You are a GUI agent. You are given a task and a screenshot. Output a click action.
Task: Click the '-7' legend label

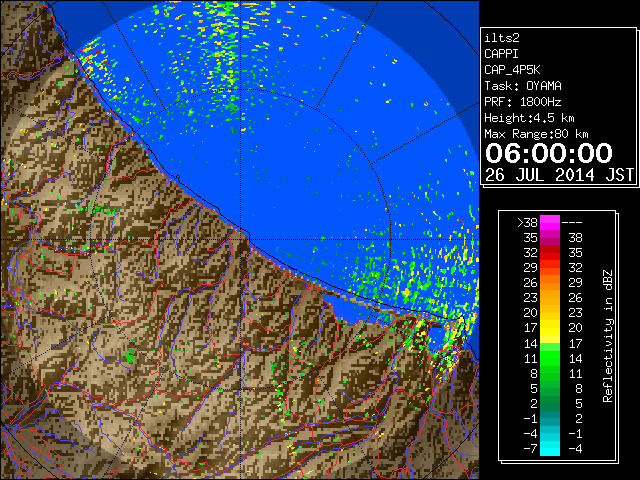530,449
